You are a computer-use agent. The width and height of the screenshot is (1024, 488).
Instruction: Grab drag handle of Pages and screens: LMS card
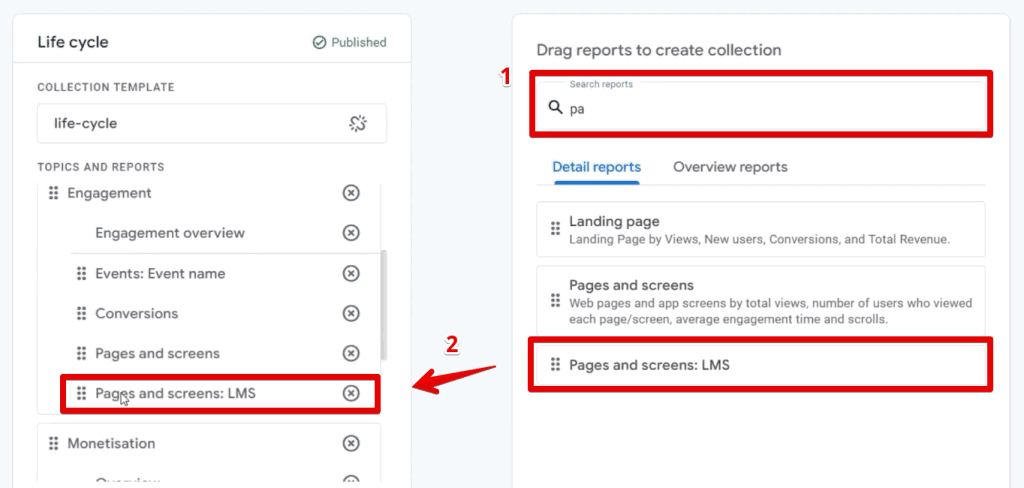pyautogui.click(x=555, y=365)
